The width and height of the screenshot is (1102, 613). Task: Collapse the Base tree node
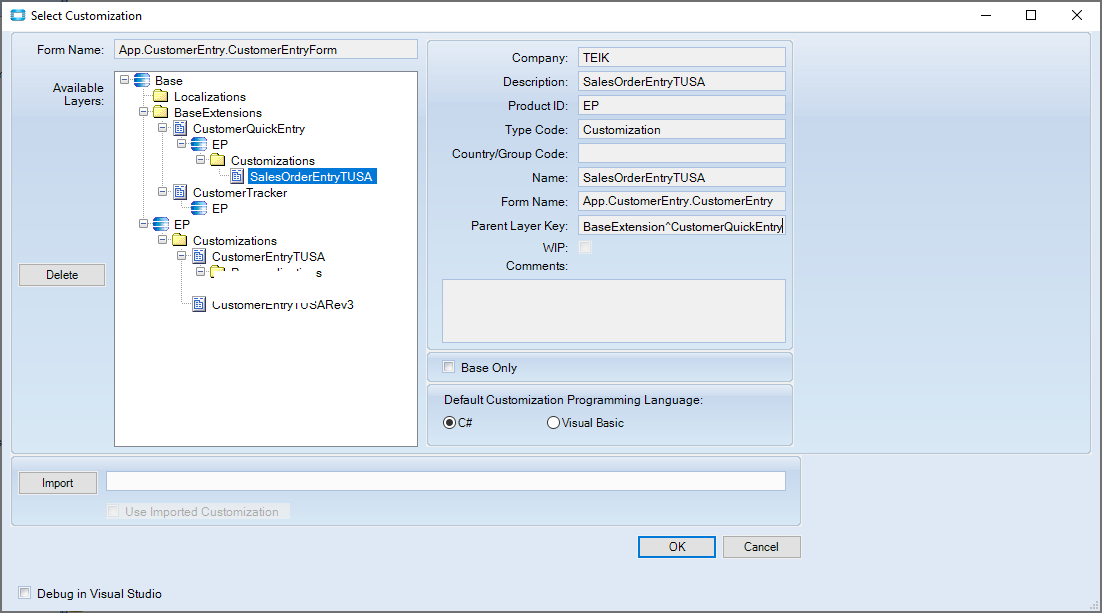click(124, 79)
